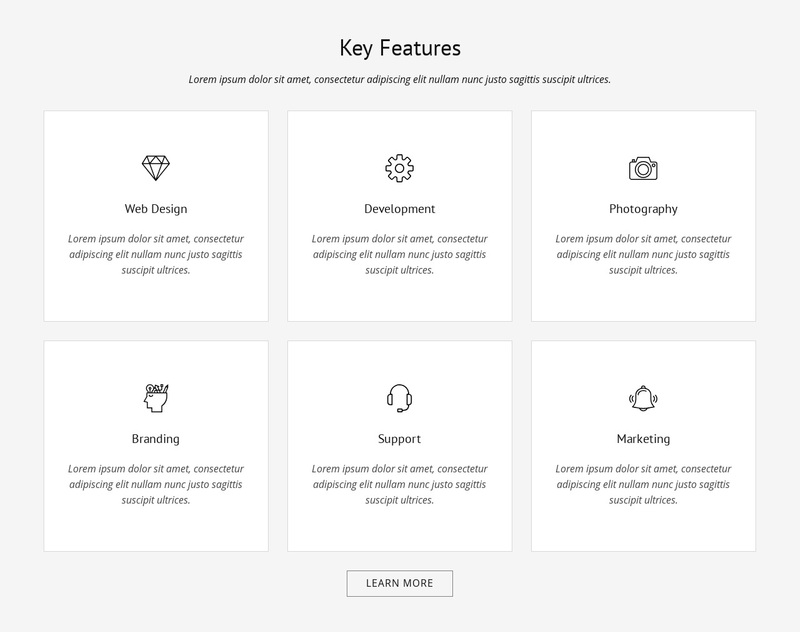Select the Photography title
This screenshot has width=800, height=632.
(643, 209)
